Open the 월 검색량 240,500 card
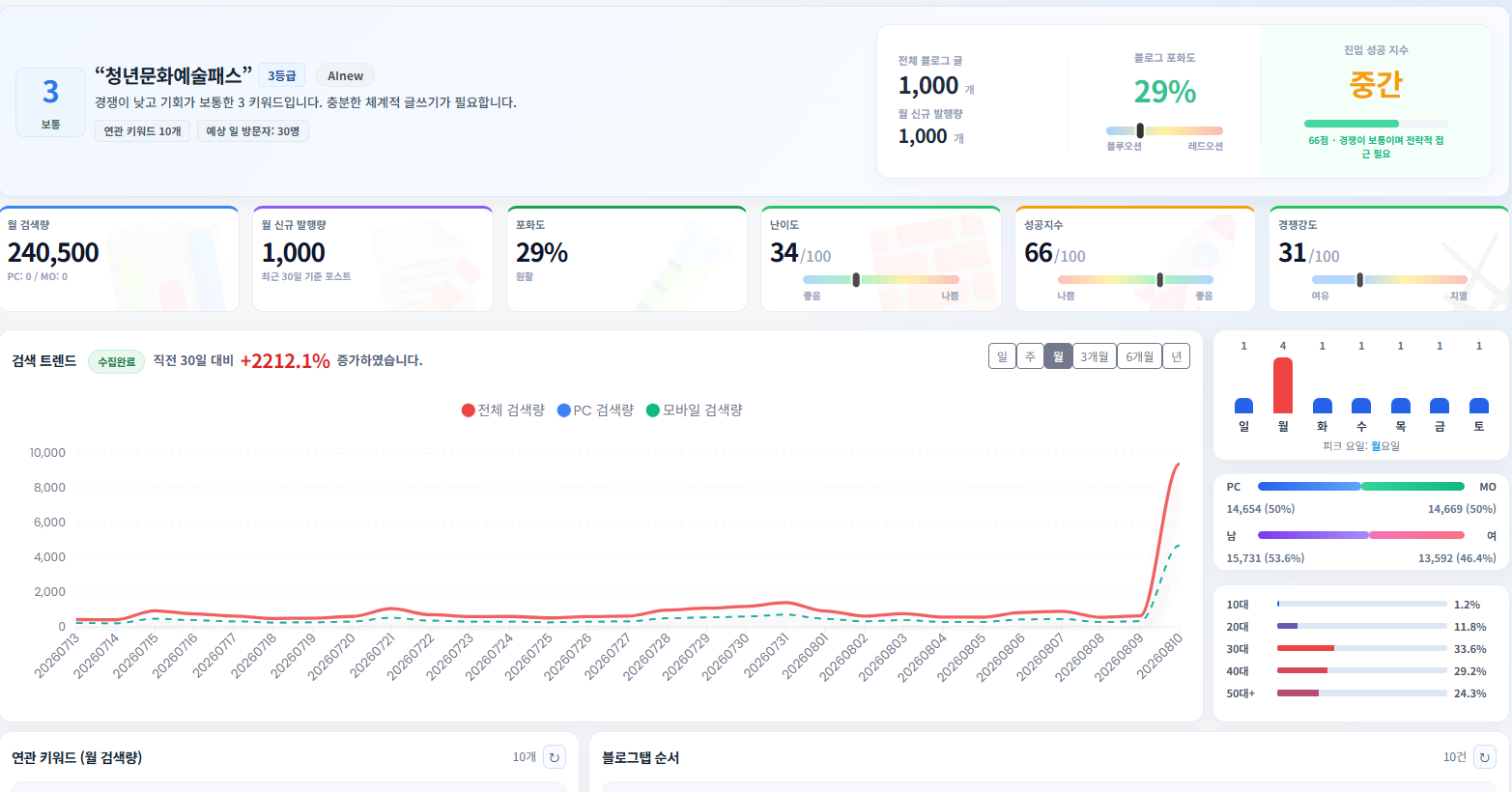Image resolution: width=1512 pixels, height=792 pixels. (119, 259)
